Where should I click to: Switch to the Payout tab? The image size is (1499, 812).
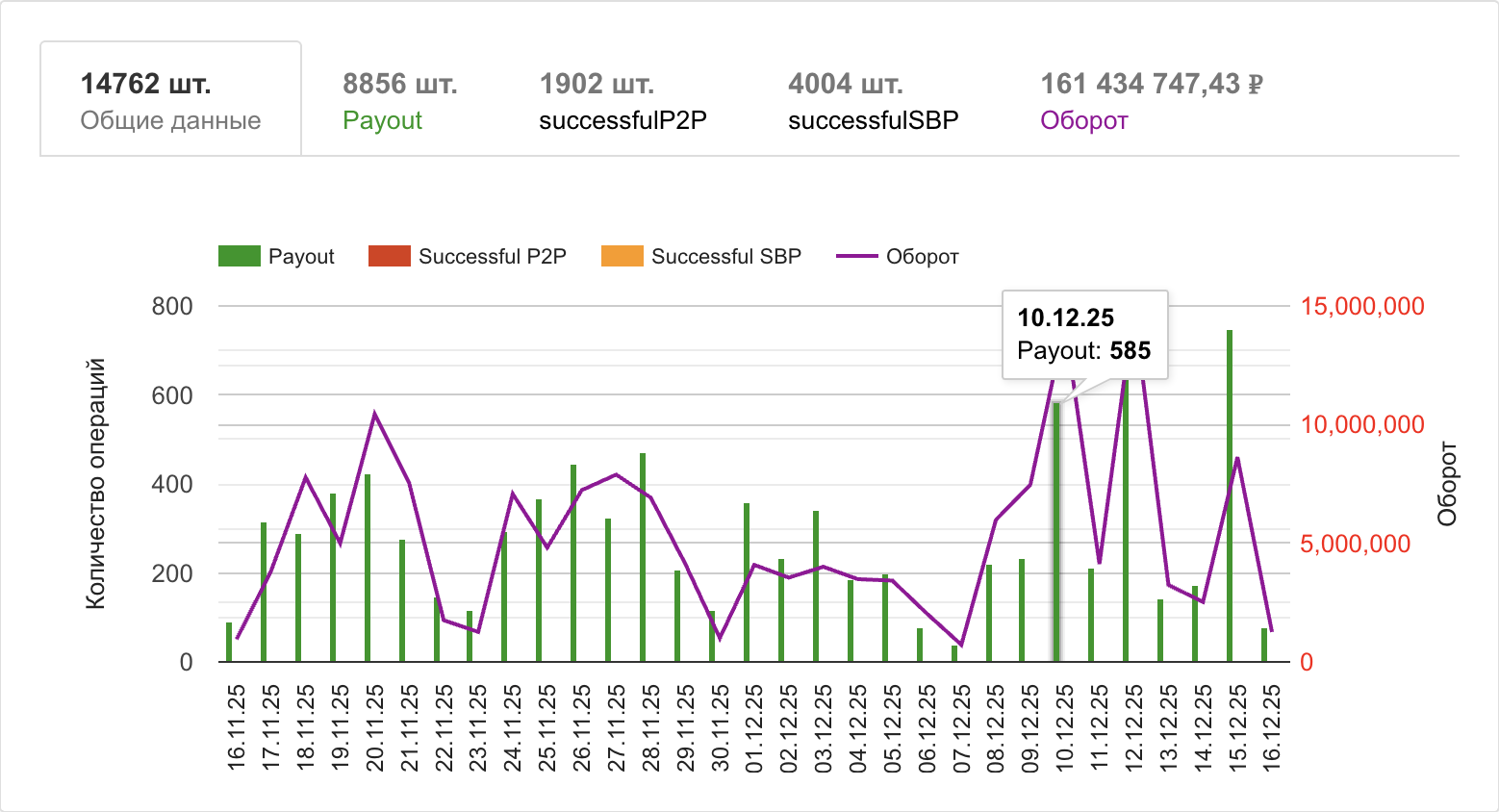399,100
